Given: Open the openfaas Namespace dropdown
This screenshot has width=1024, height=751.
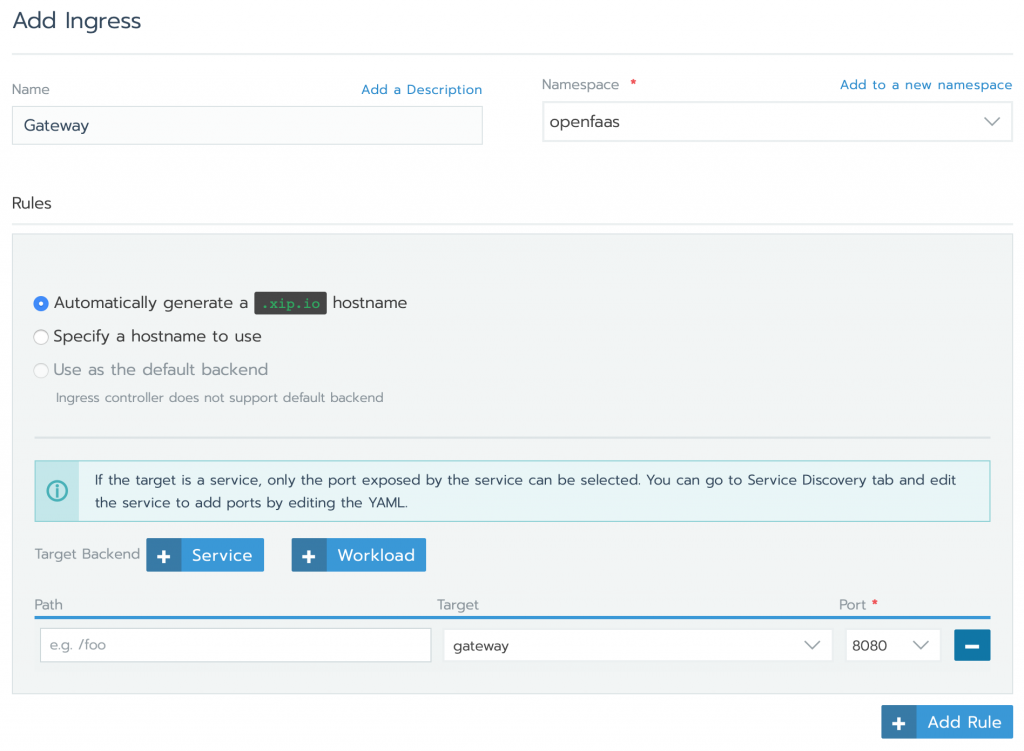Looking at the screenshot, I should point(760,122).
